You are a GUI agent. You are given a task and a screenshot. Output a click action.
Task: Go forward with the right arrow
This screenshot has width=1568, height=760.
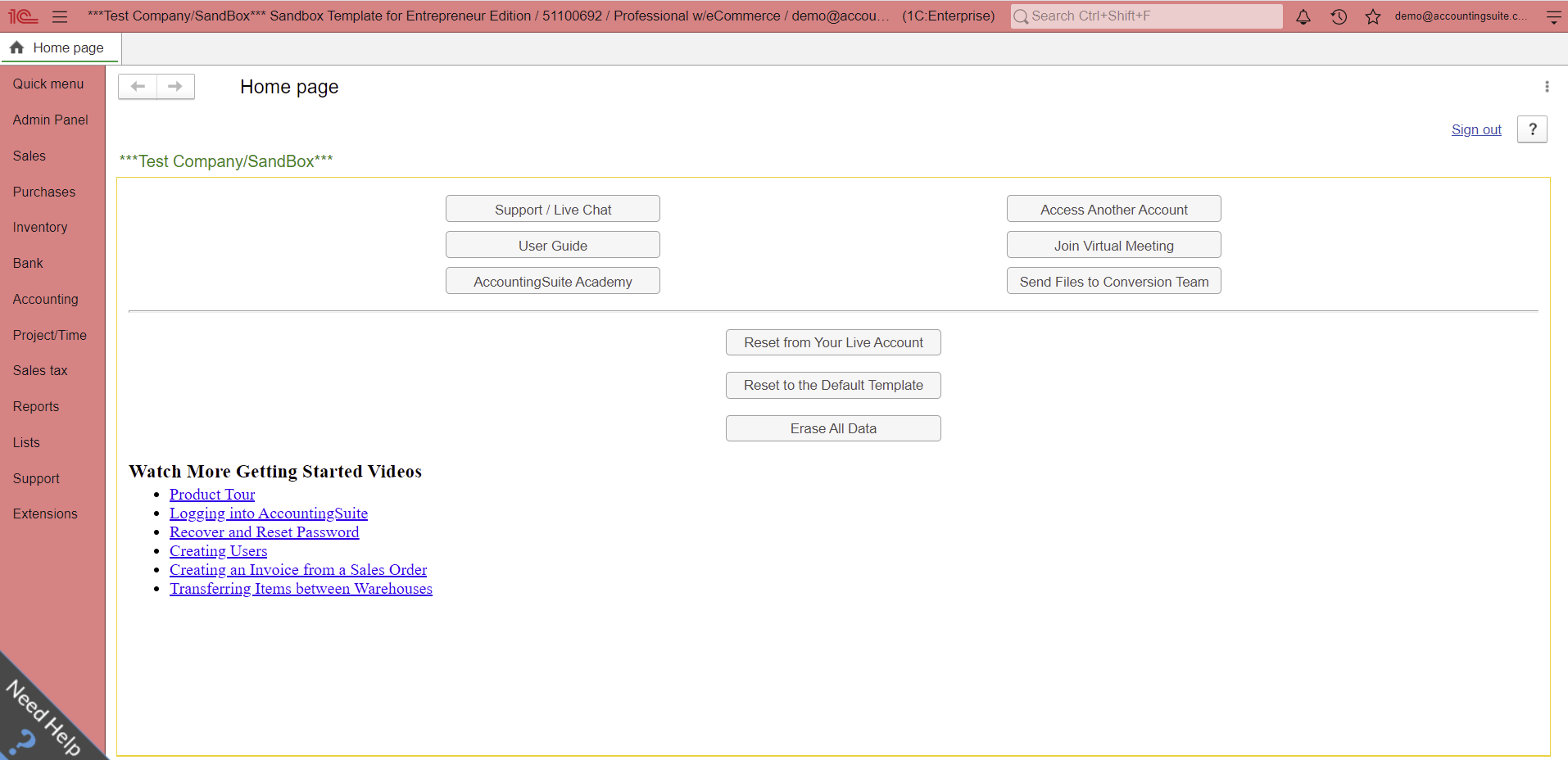click(175, 86)
